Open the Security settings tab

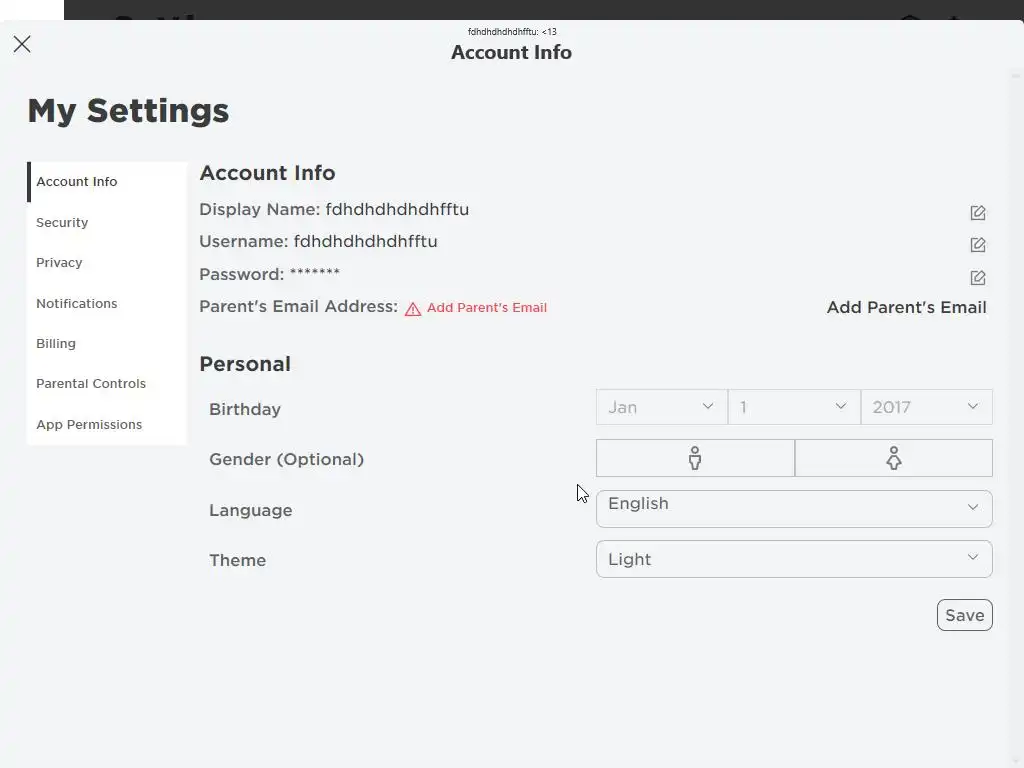(62, 223)
